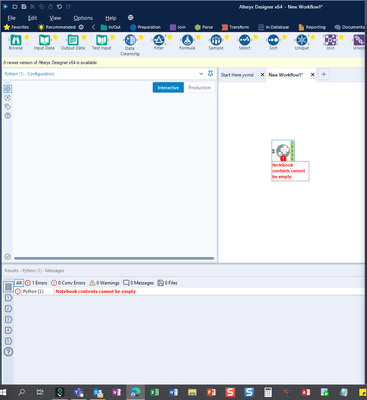This screenshot has height=400, width=367.
Task: Toggle favorite star on Filter tool
Action: click(170, 37)
